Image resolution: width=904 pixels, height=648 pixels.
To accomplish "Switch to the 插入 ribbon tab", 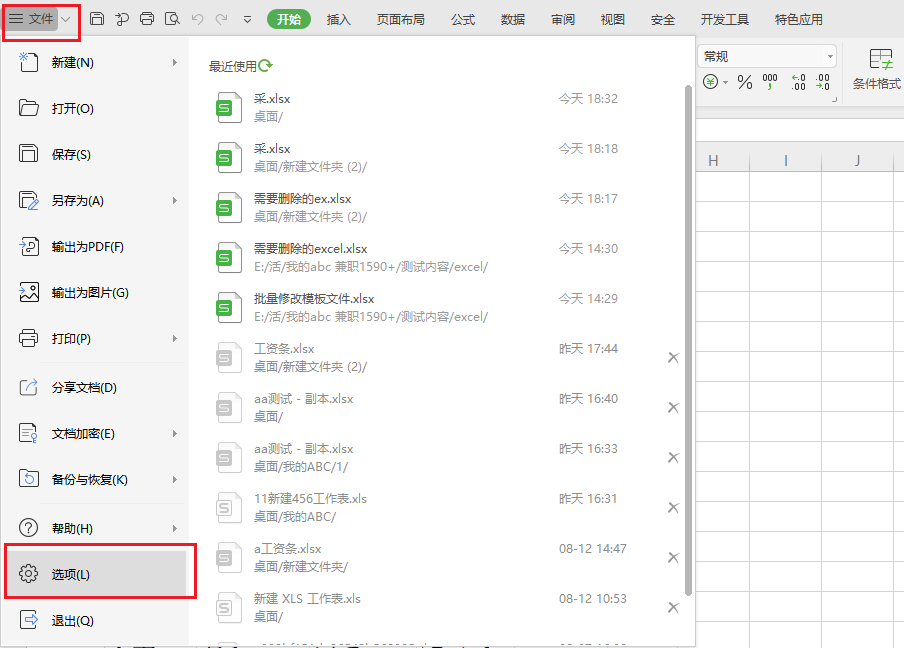I will click(x=339, y=18).
